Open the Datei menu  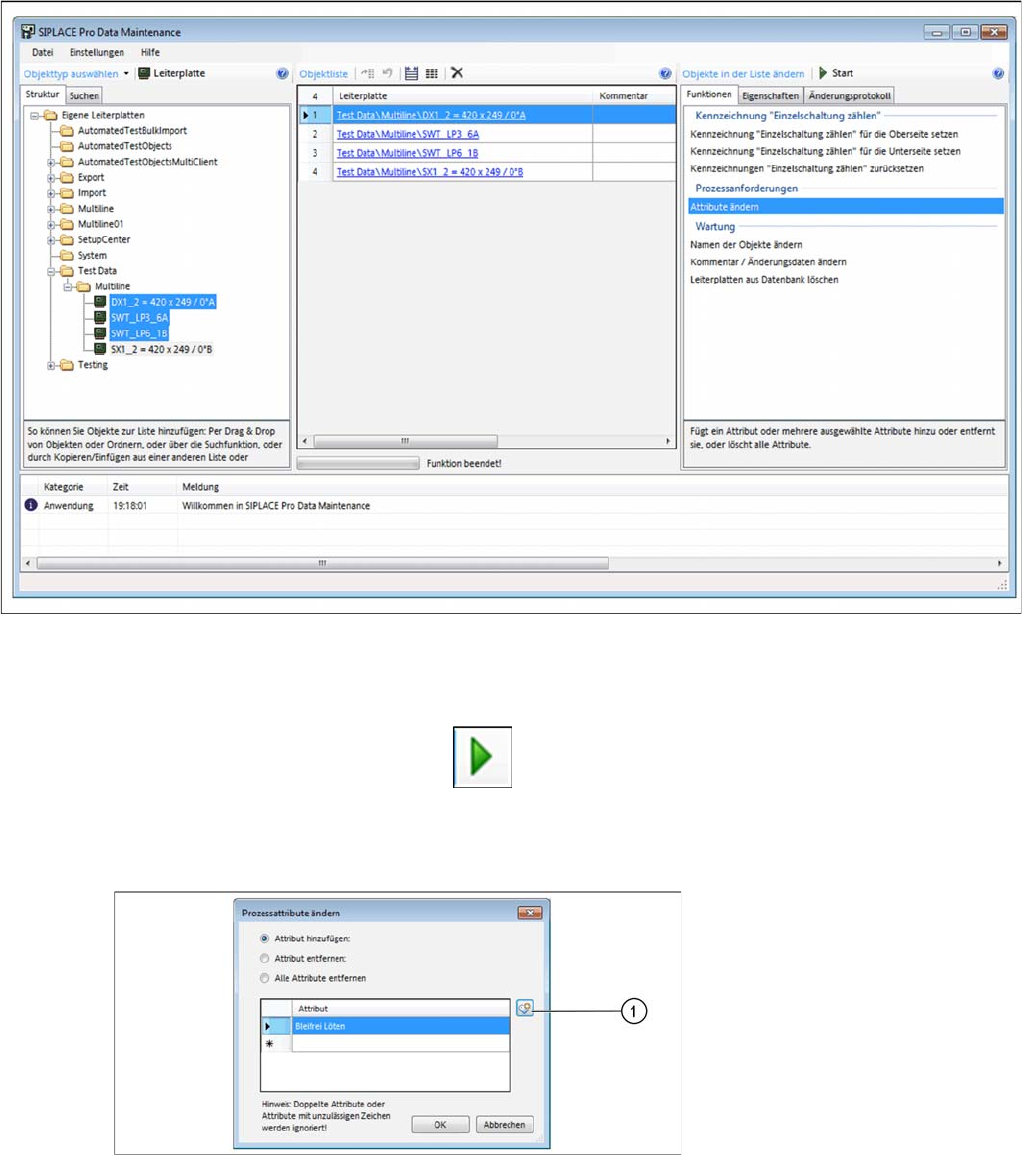coord(43,52)
